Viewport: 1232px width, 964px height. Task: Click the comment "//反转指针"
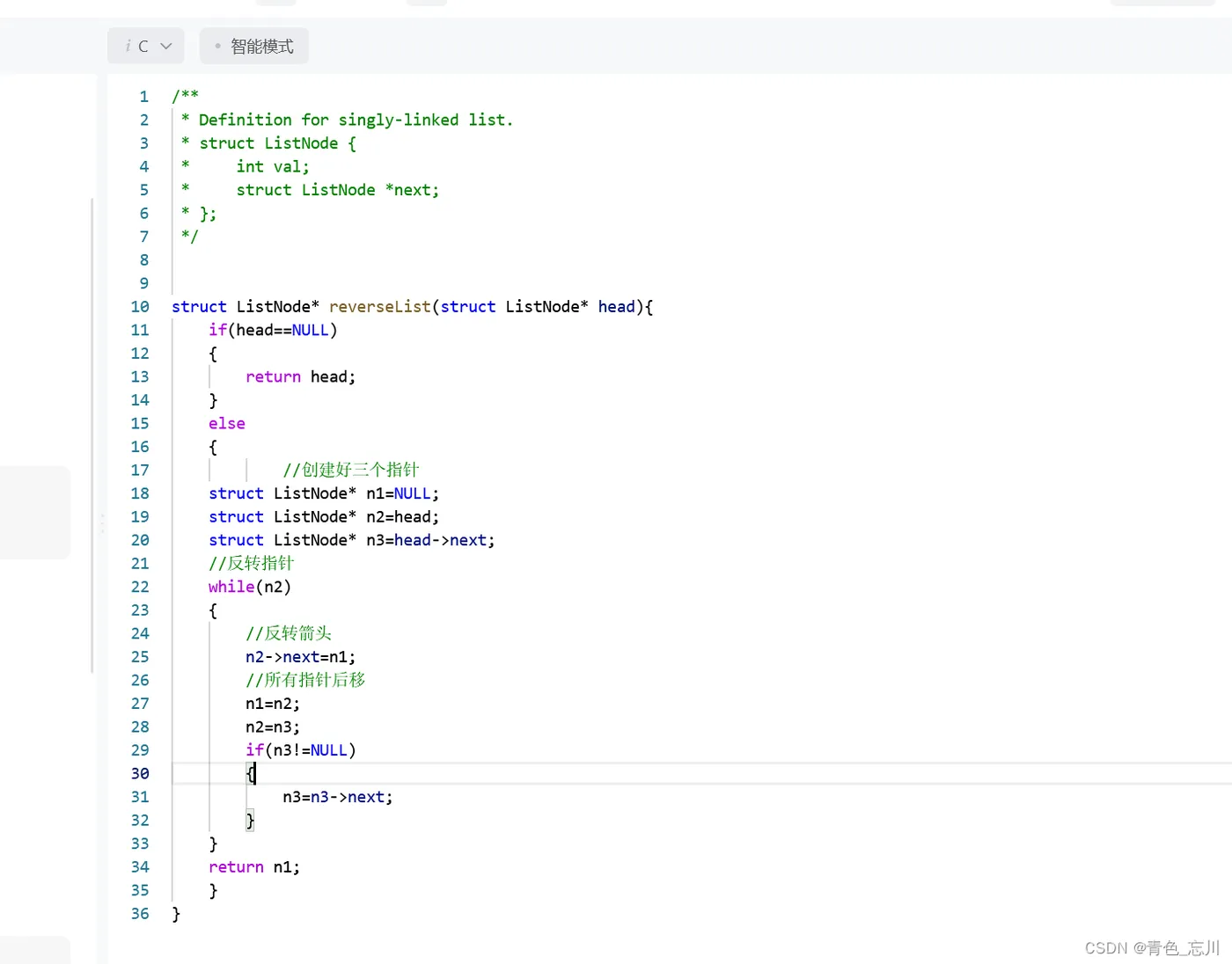(252, 563)
